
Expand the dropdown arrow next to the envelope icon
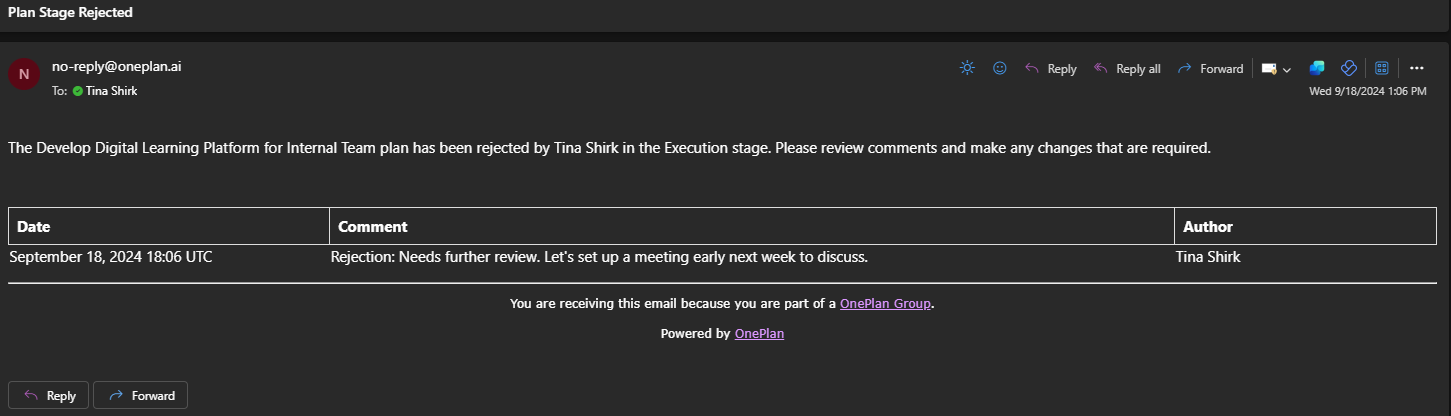point(1287,70)
